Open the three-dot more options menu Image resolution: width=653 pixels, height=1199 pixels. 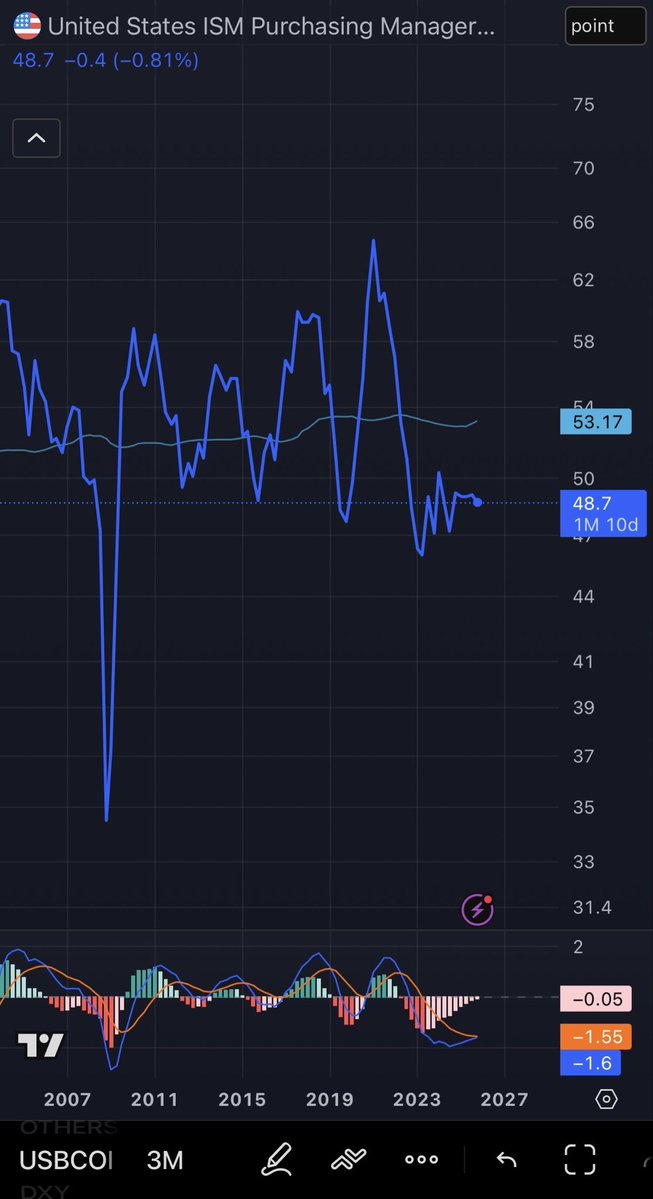click(421, 1160)
